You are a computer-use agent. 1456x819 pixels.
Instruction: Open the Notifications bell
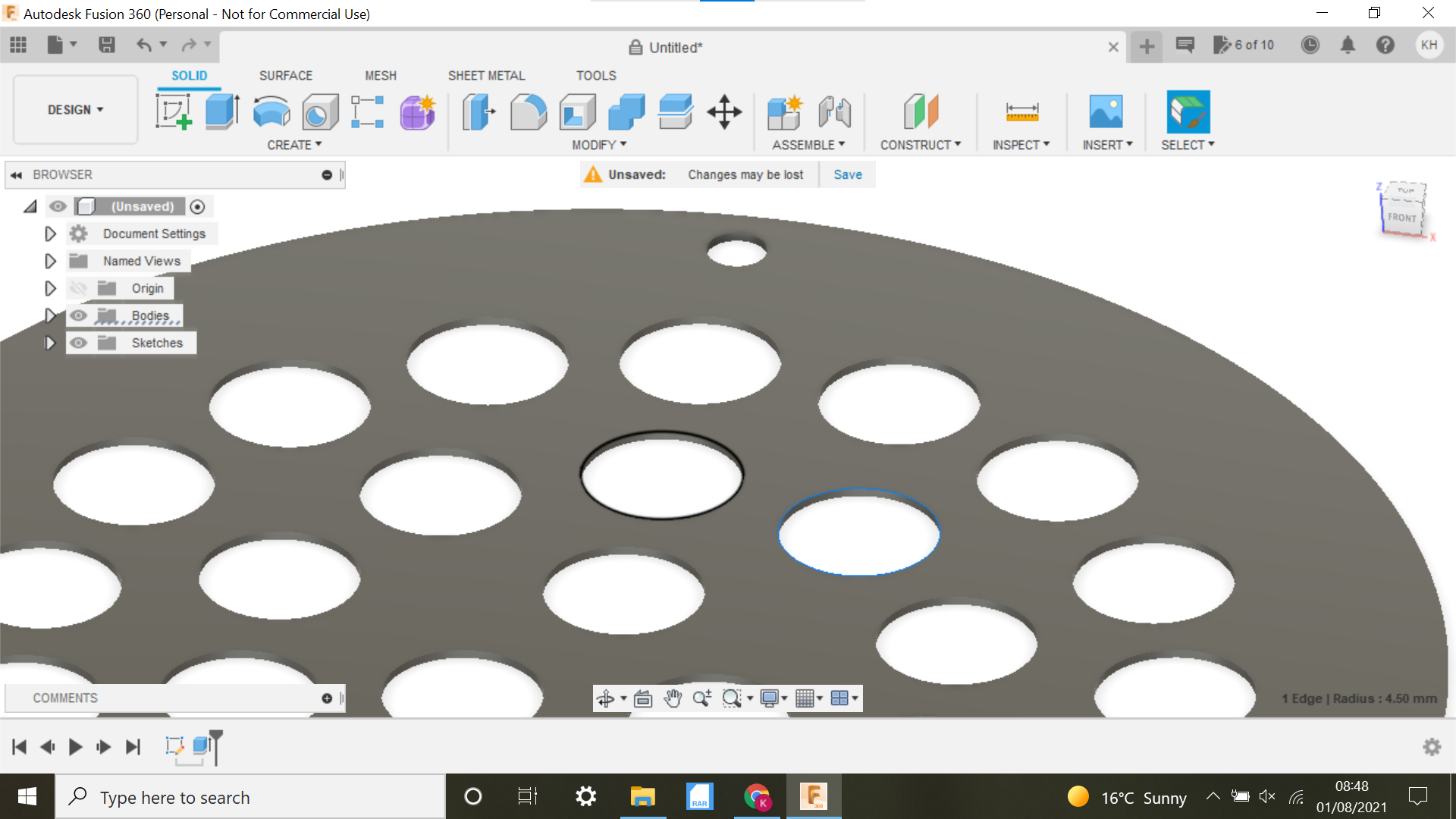pos(1348,45)
